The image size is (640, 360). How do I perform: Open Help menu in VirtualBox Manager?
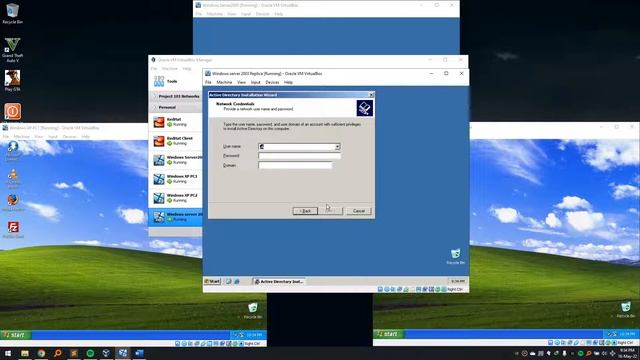[x=187, y=69]
